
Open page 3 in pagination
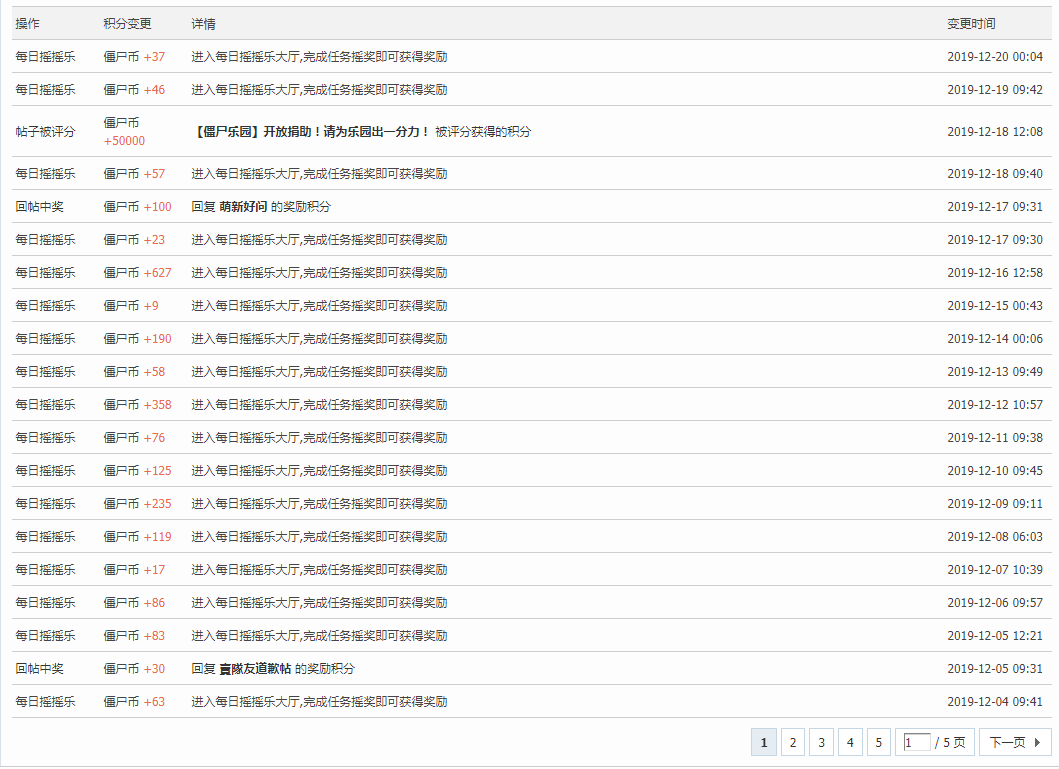coord(821,742)
